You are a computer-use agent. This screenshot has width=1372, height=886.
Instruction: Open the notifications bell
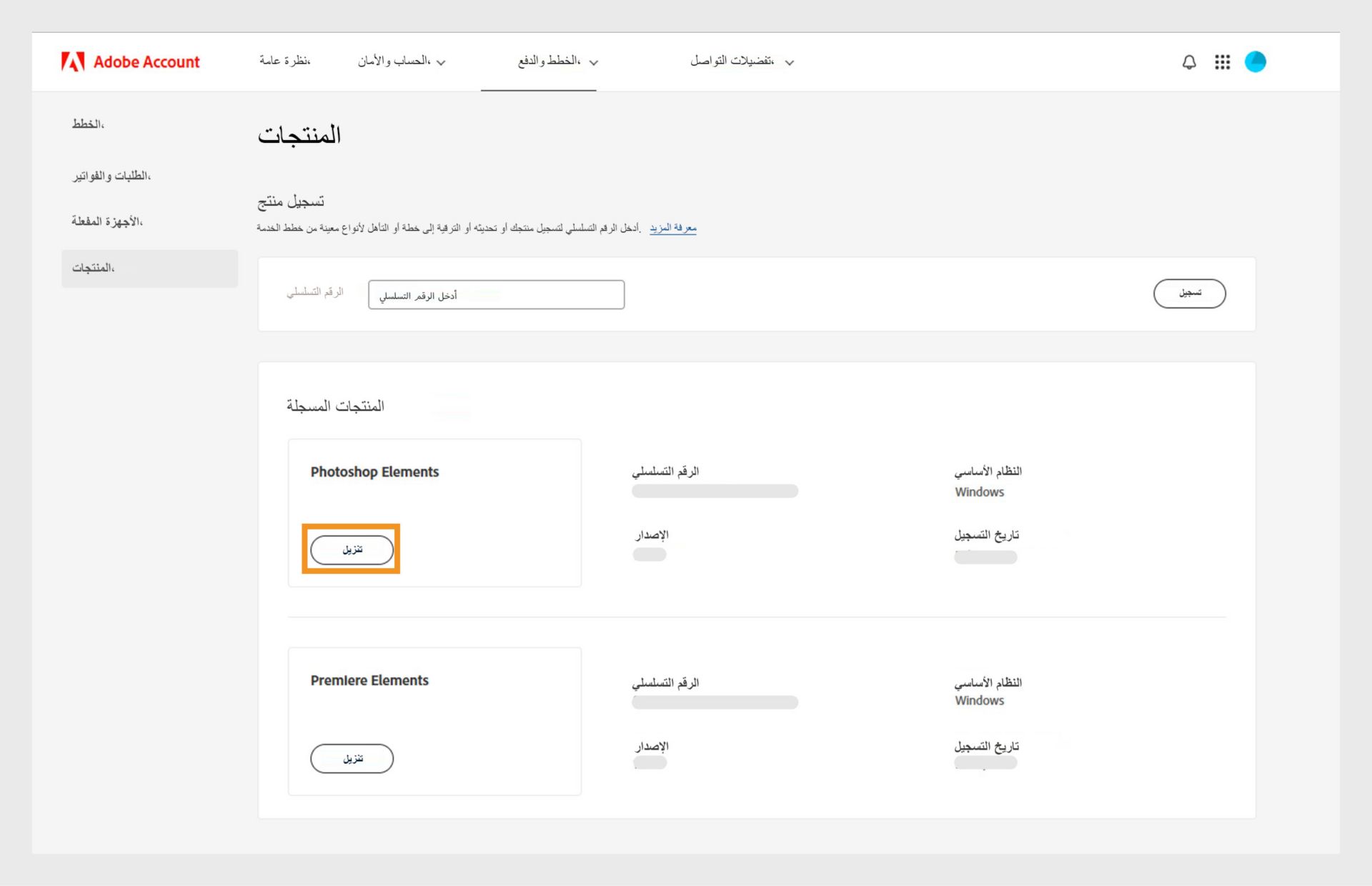(1188, 61)
